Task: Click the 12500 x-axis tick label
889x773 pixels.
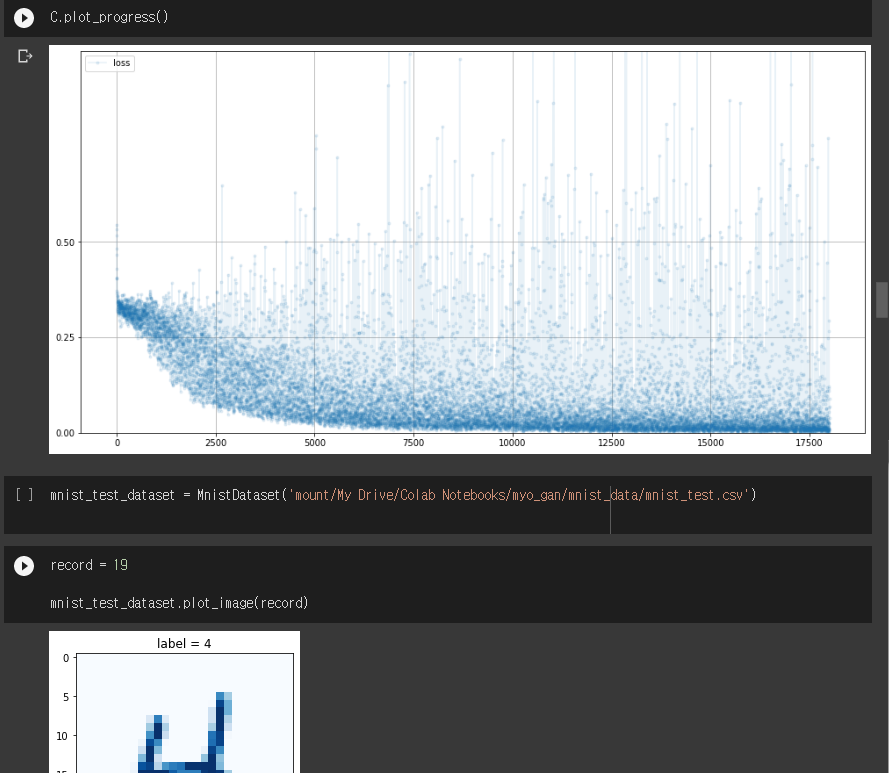Action: coord(611,443)
